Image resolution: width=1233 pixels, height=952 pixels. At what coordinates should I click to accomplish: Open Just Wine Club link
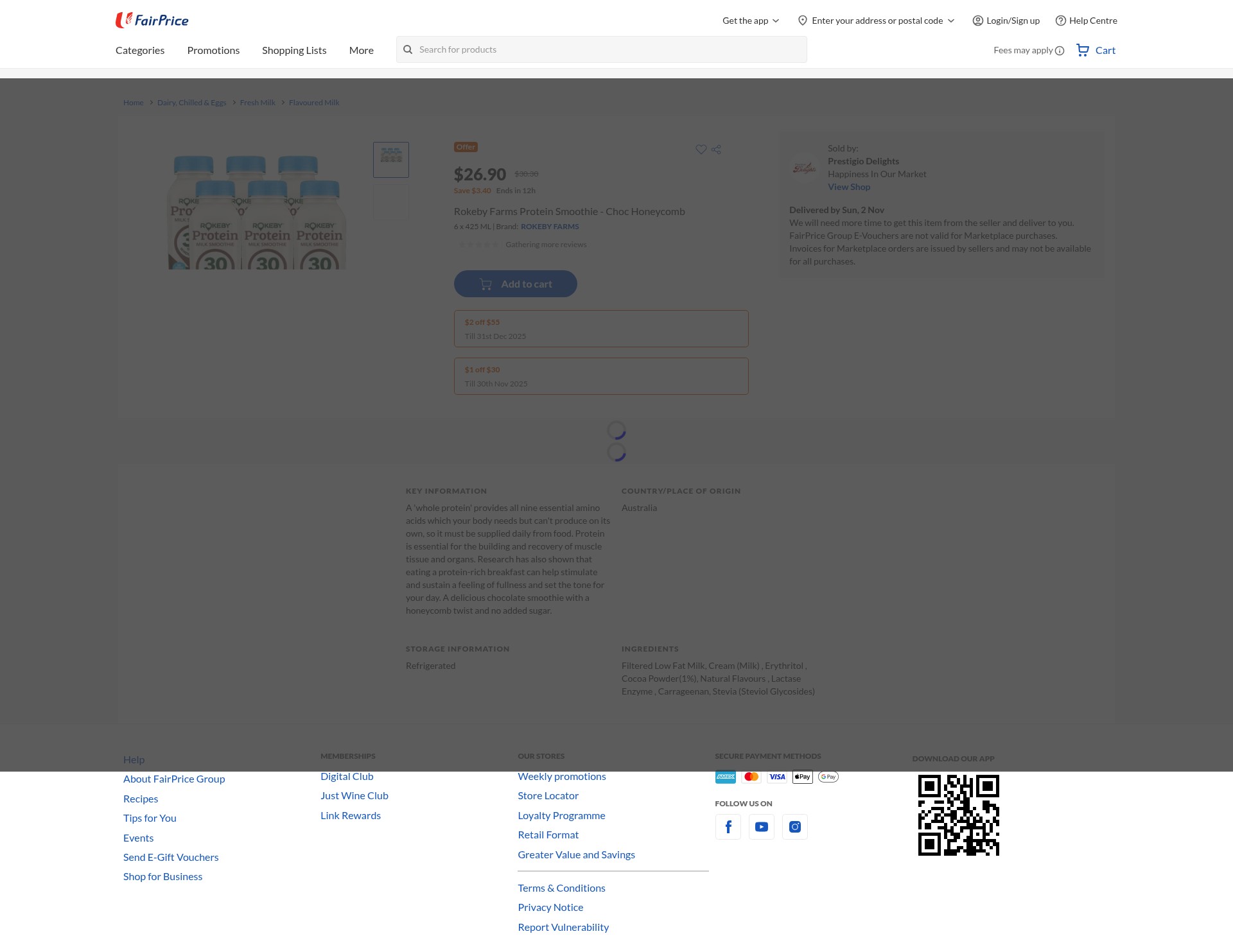(x=354, y=795)
